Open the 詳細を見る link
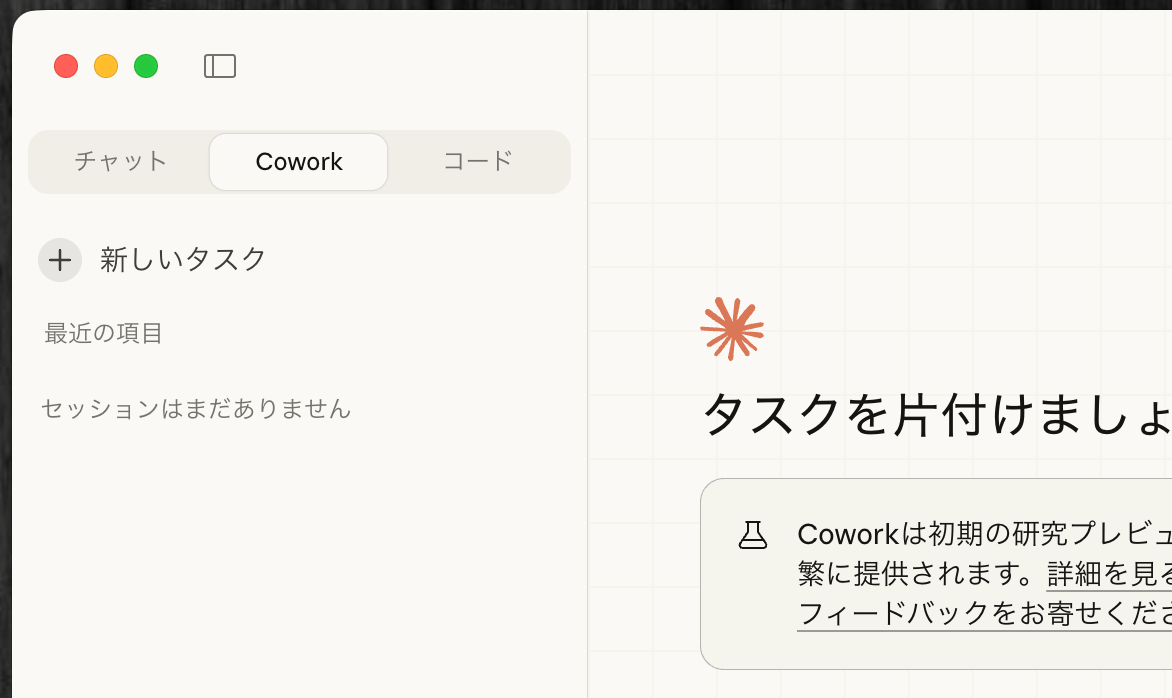The height and width of the screenshot is (698, 1172). (x=1108, y=574)
